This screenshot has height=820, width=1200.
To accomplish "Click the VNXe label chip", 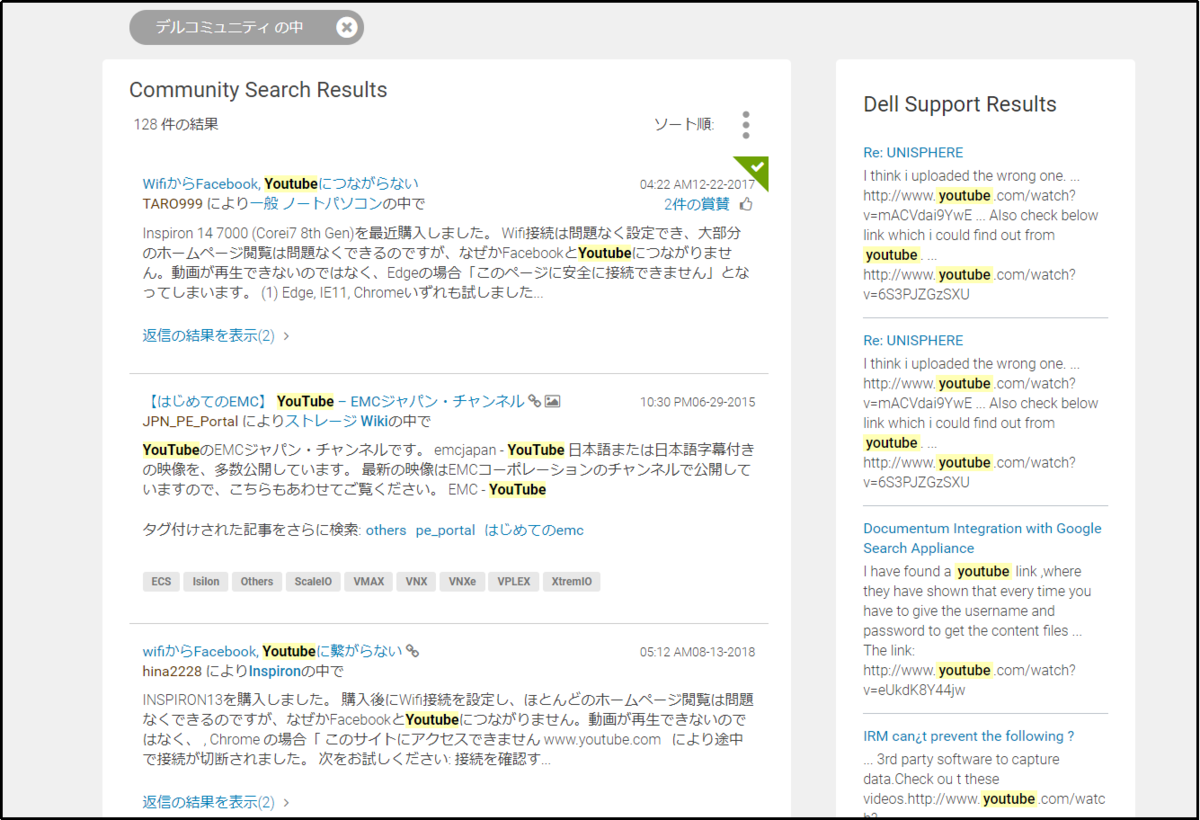I will click(462, 582).
